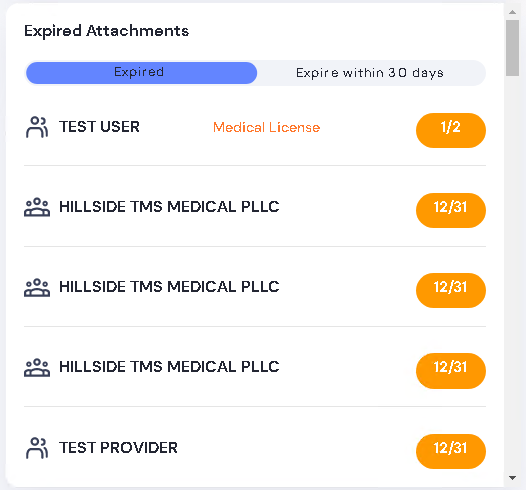Select the second HILLSIDE TMS MEDICAL PLLC entry
Image resolution: width=526 pixels, height=490 pixels.
coord(169,287)
